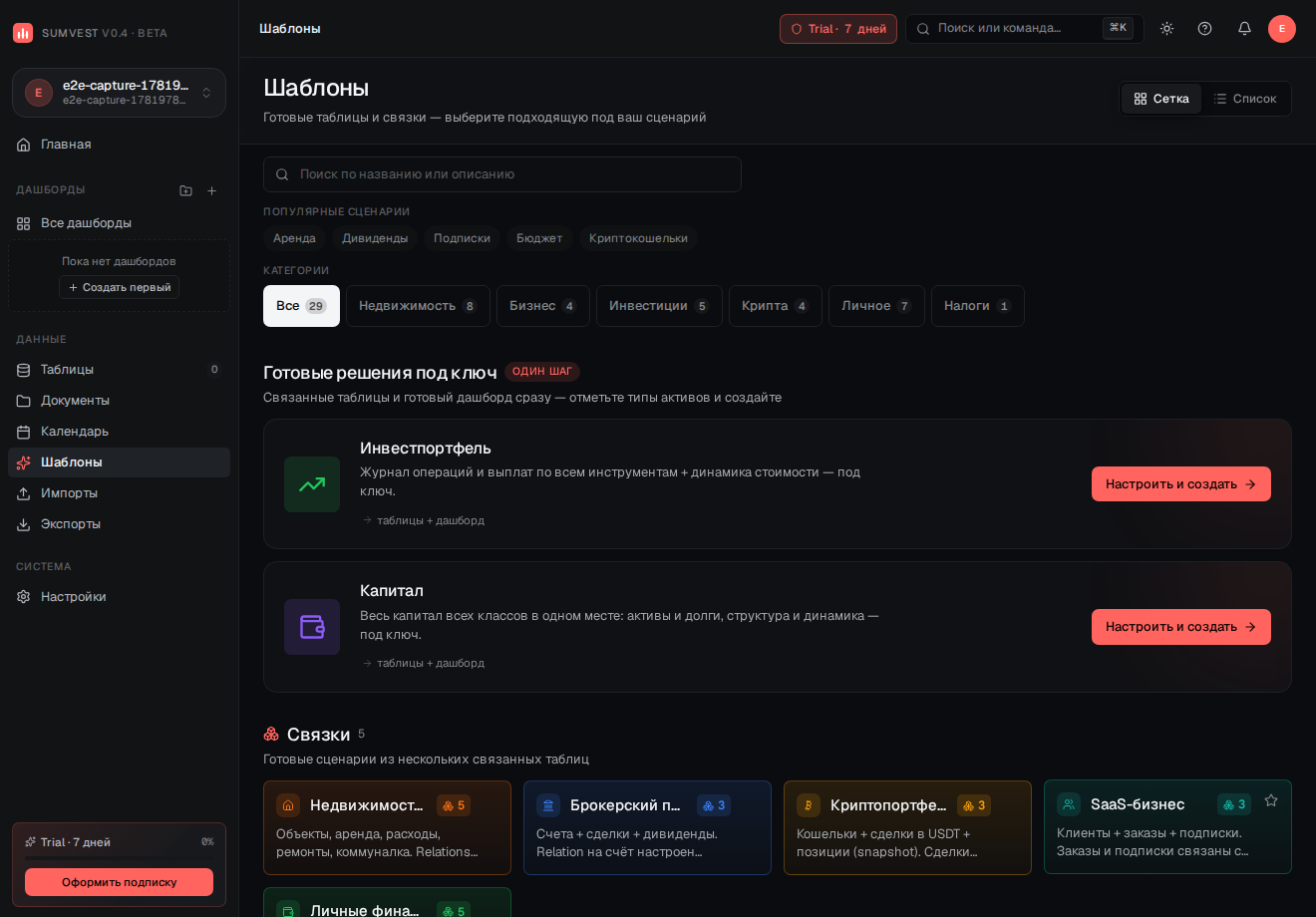The image size is (1316, 917).
Task: Click Оформить подписку button
Action: pos(119,882)
